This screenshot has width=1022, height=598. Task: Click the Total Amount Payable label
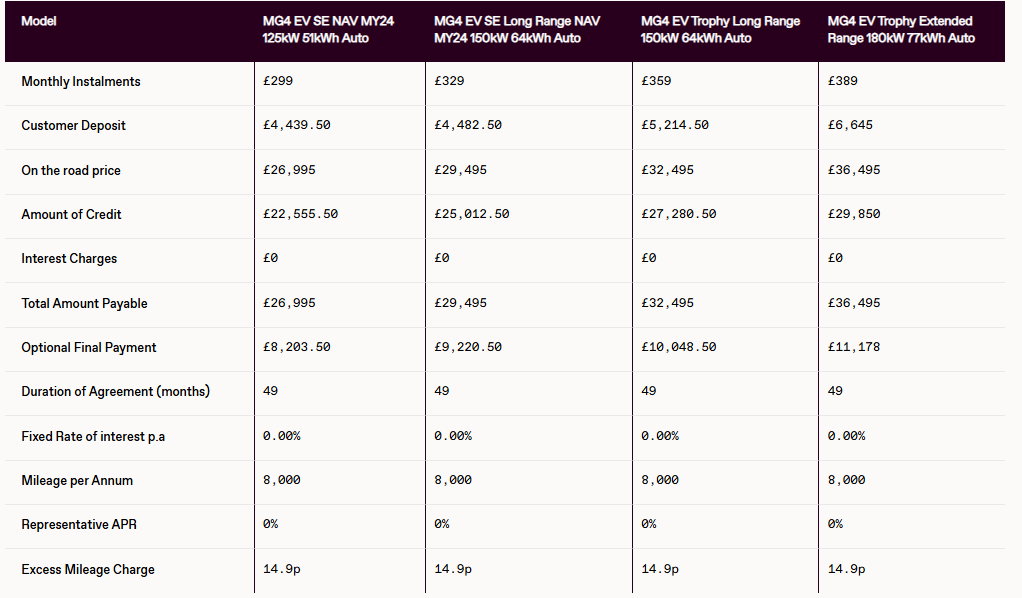coord(84,303)
